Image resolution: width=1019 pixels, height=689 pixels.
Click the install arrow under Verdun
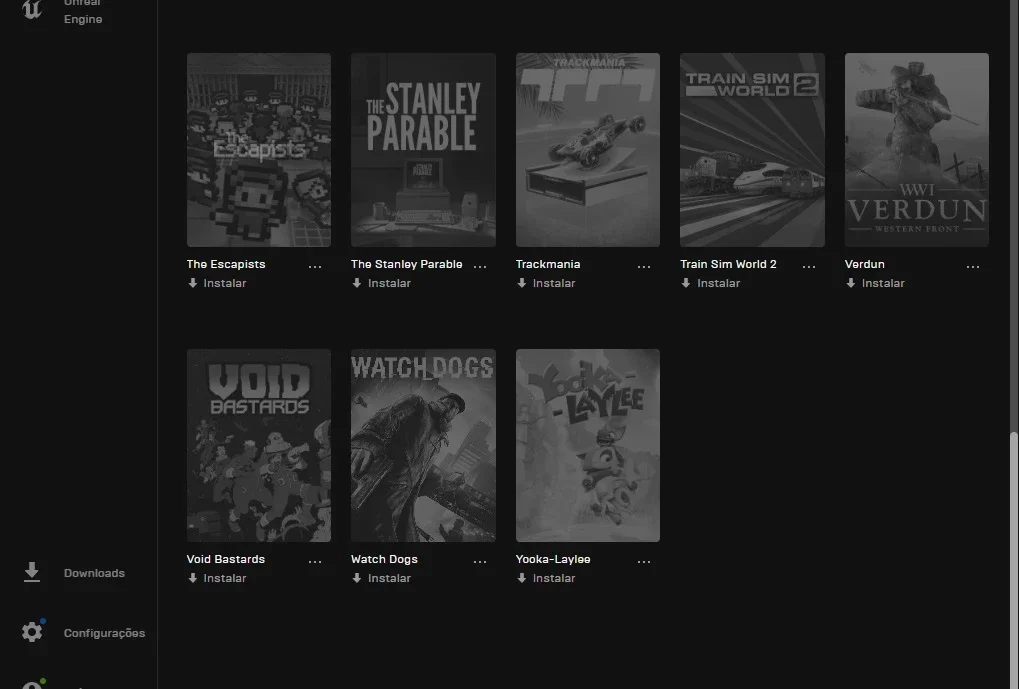pos(850,283)
